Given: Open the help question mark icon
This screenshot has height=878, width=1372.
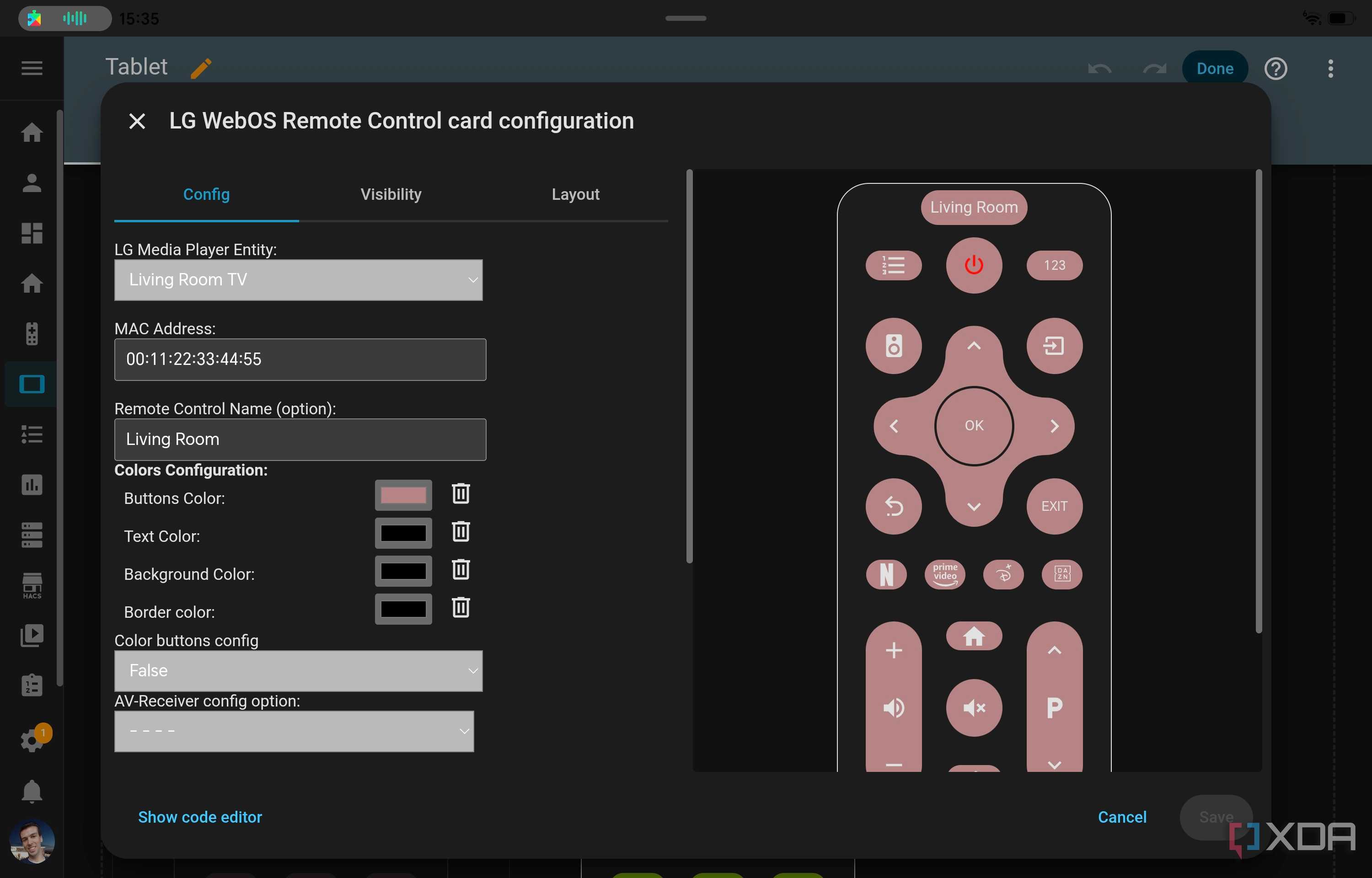Looking at the screenshot, I should click(1276, 69).
